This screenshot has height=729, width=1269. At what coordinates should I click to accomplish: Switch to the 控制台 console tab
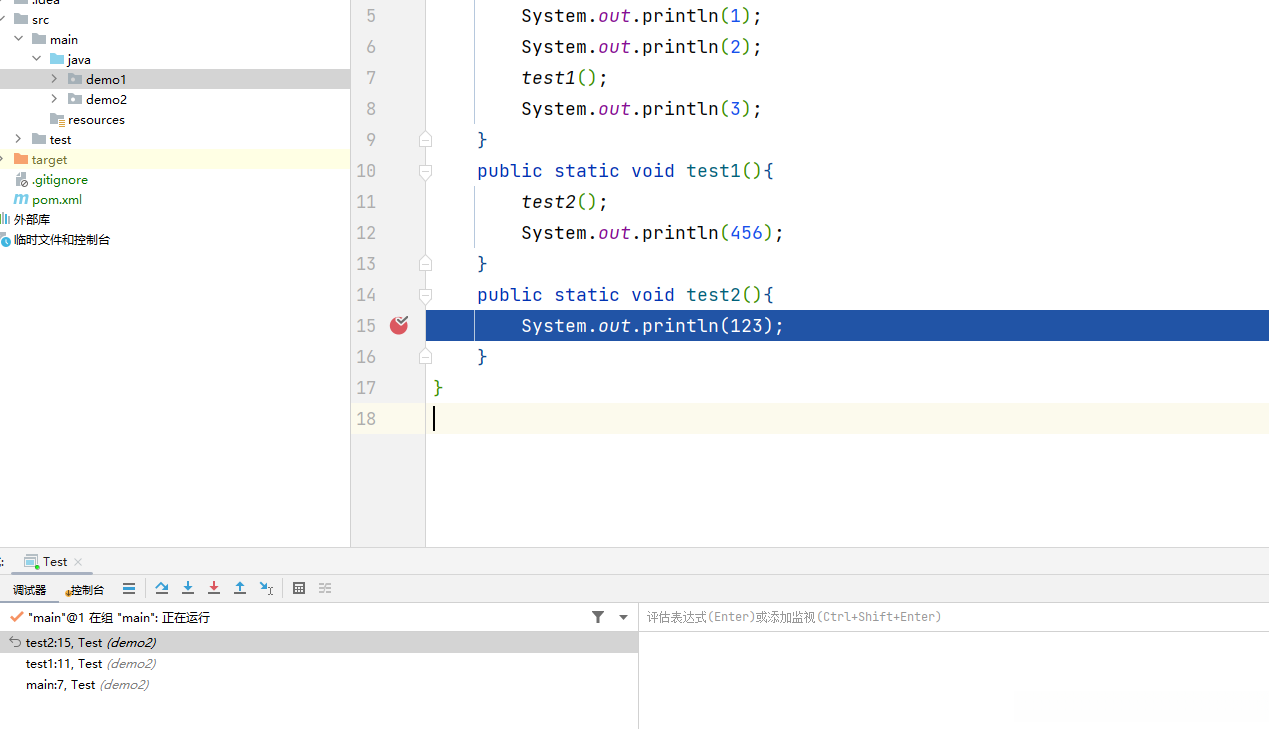(x=86, y=590)
